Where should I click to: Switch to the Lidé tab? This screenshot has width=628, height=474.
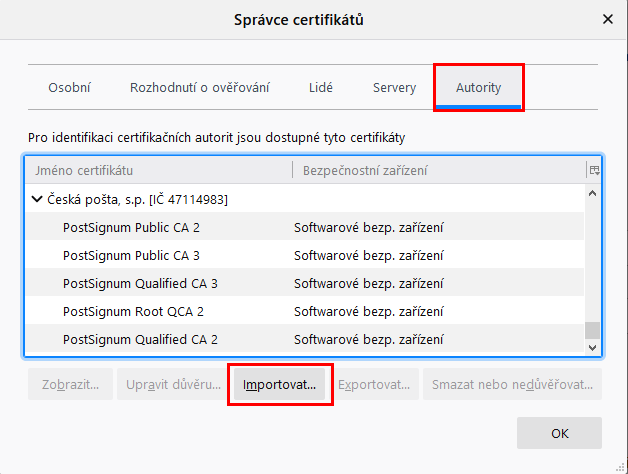point(321,88)
